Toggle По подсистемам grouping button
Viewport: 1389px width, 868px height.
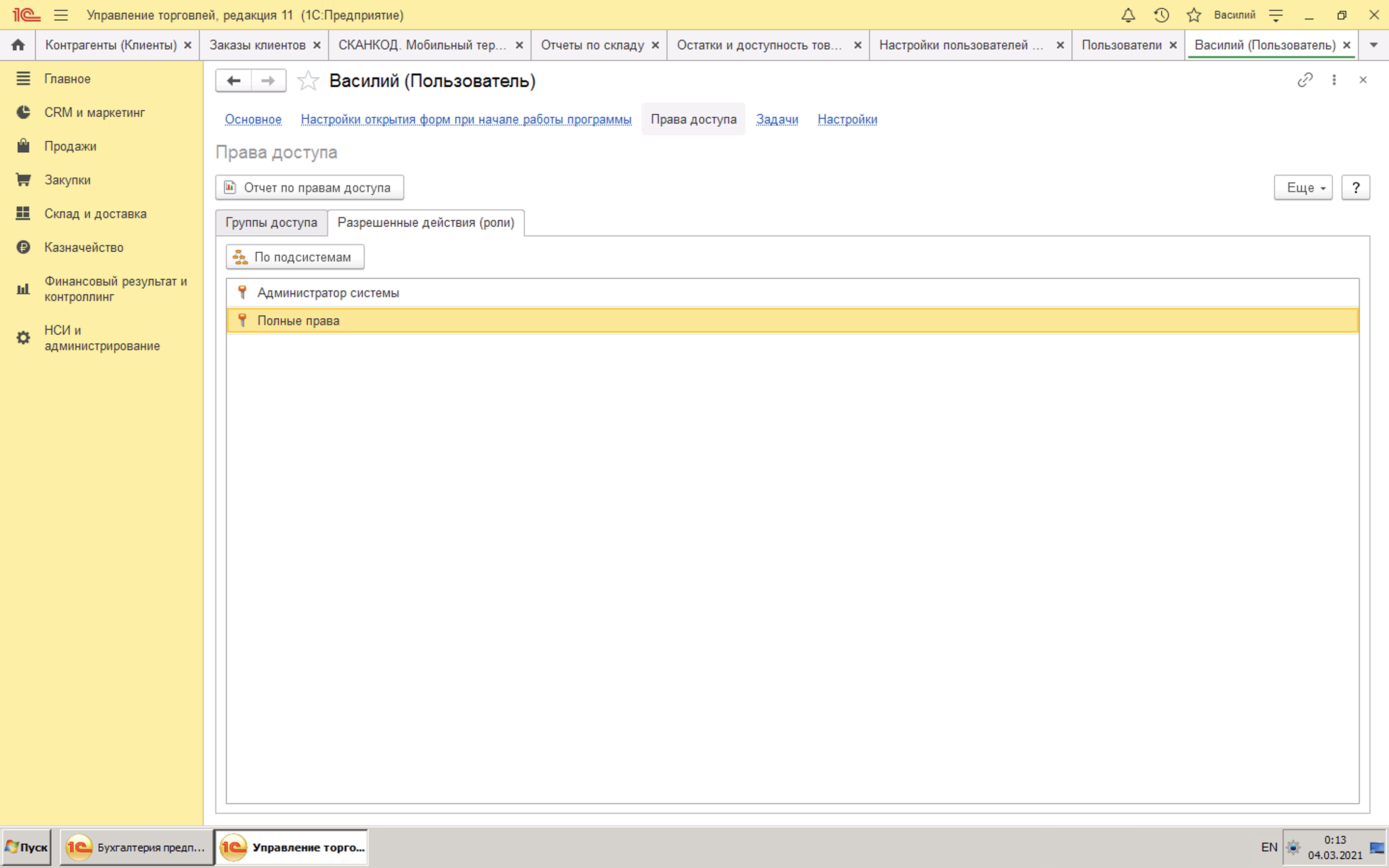click(295, 257)
